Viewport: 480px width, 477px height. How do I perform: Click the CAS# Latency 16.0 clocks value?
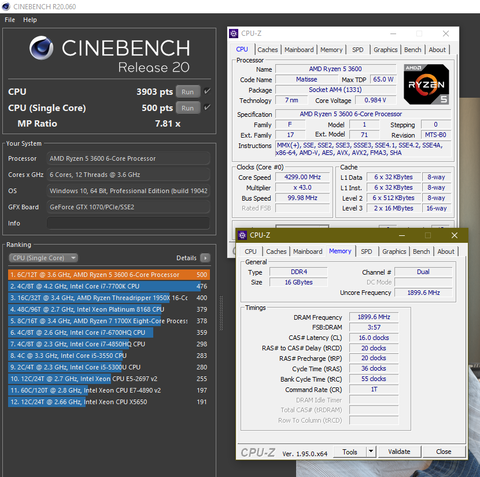pos(374,338)
